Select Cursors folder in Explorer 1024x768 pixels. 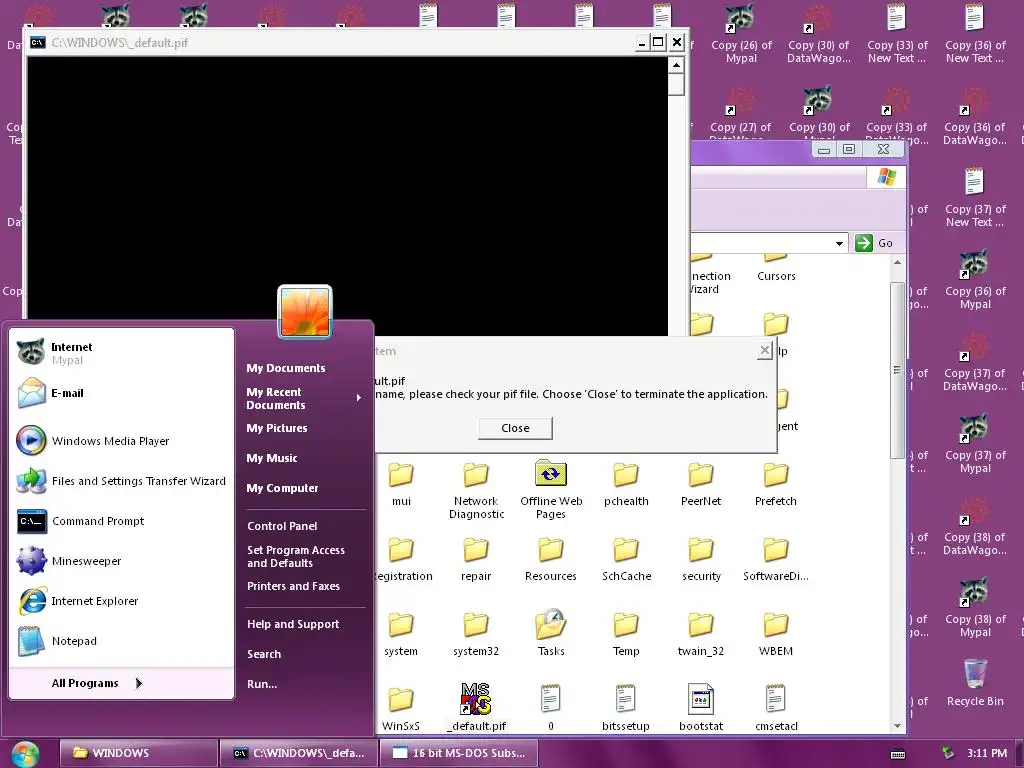tap(776, 268)
